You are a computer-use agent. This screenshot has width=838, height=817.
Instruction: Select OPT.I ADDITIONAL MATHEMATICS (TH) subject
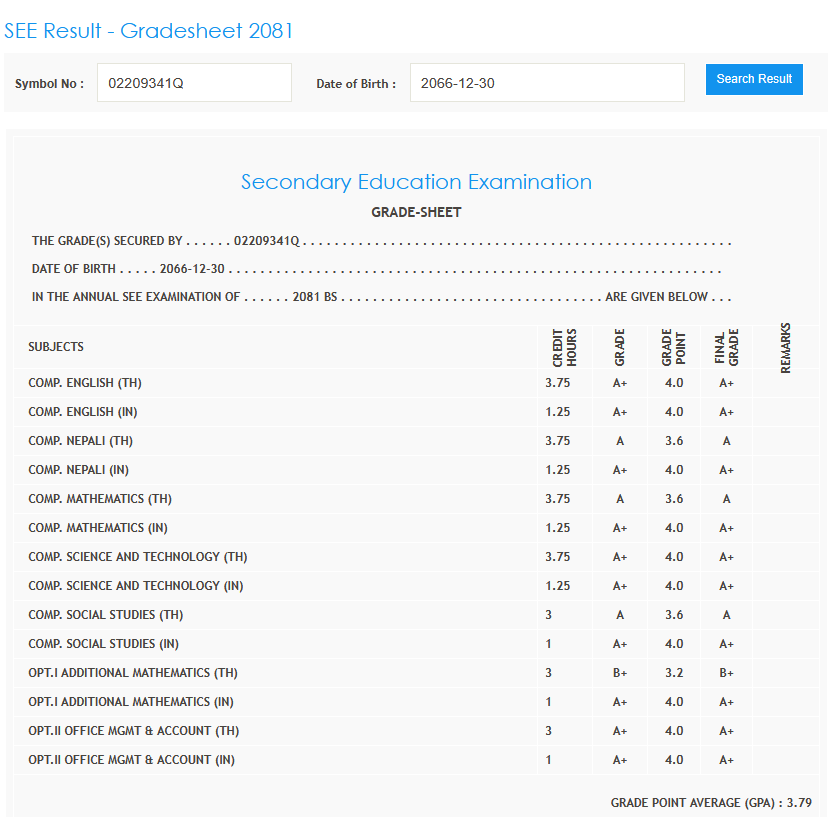133,673
